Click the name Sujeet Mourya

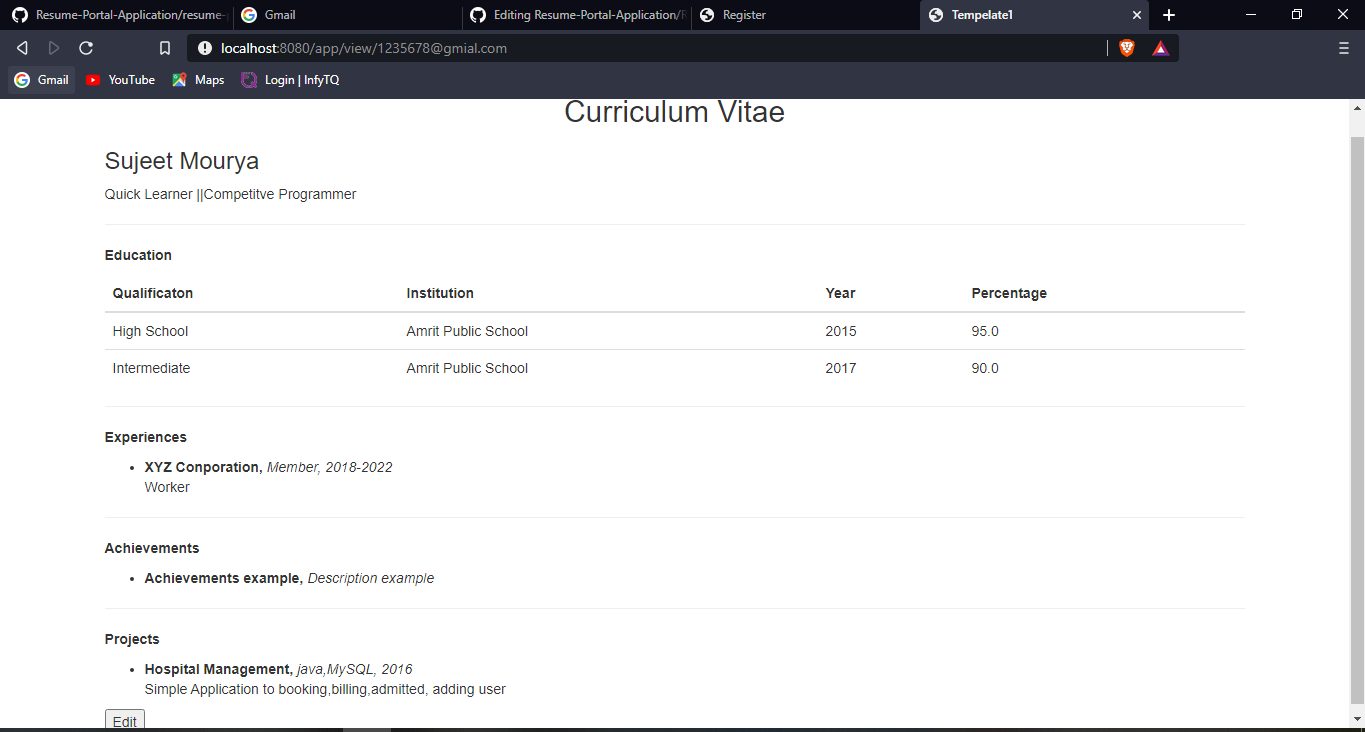[182, 161]
